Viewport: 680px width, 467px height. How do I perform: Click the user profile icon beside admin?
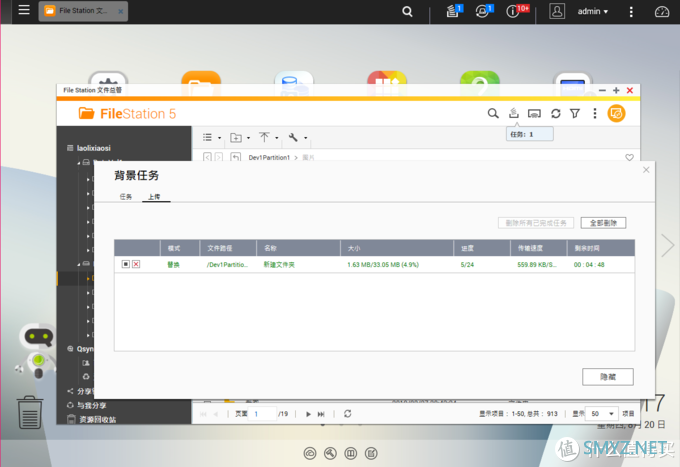click(557, 11)
